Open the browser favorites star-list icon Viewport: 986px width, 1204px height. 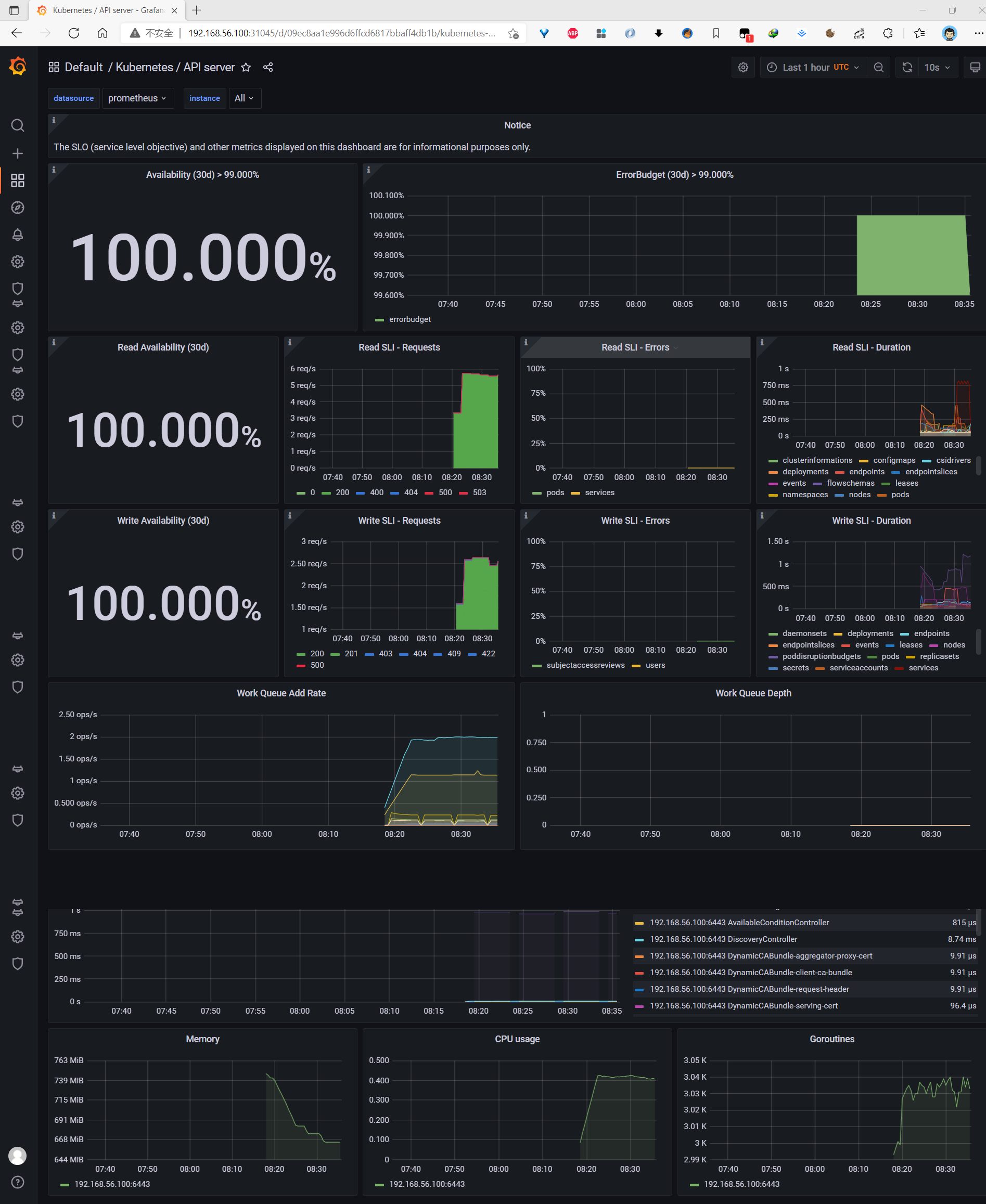[x=919, y=33]
